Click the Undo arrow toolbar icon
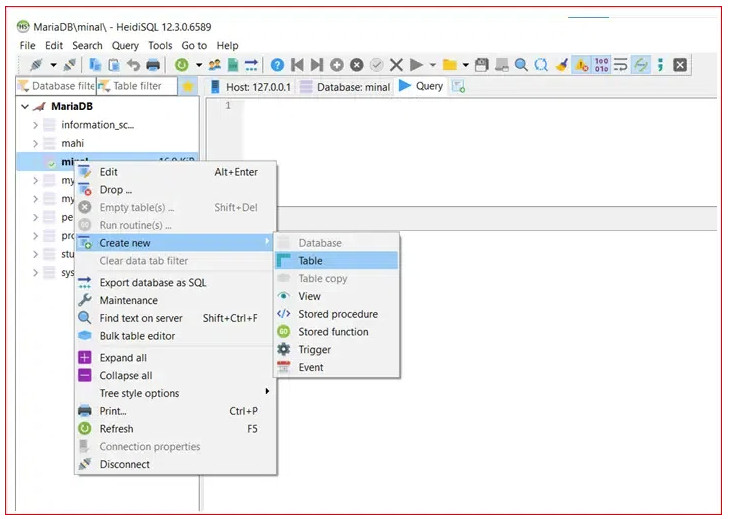This screenshot has width=729, height=519. 133,65
